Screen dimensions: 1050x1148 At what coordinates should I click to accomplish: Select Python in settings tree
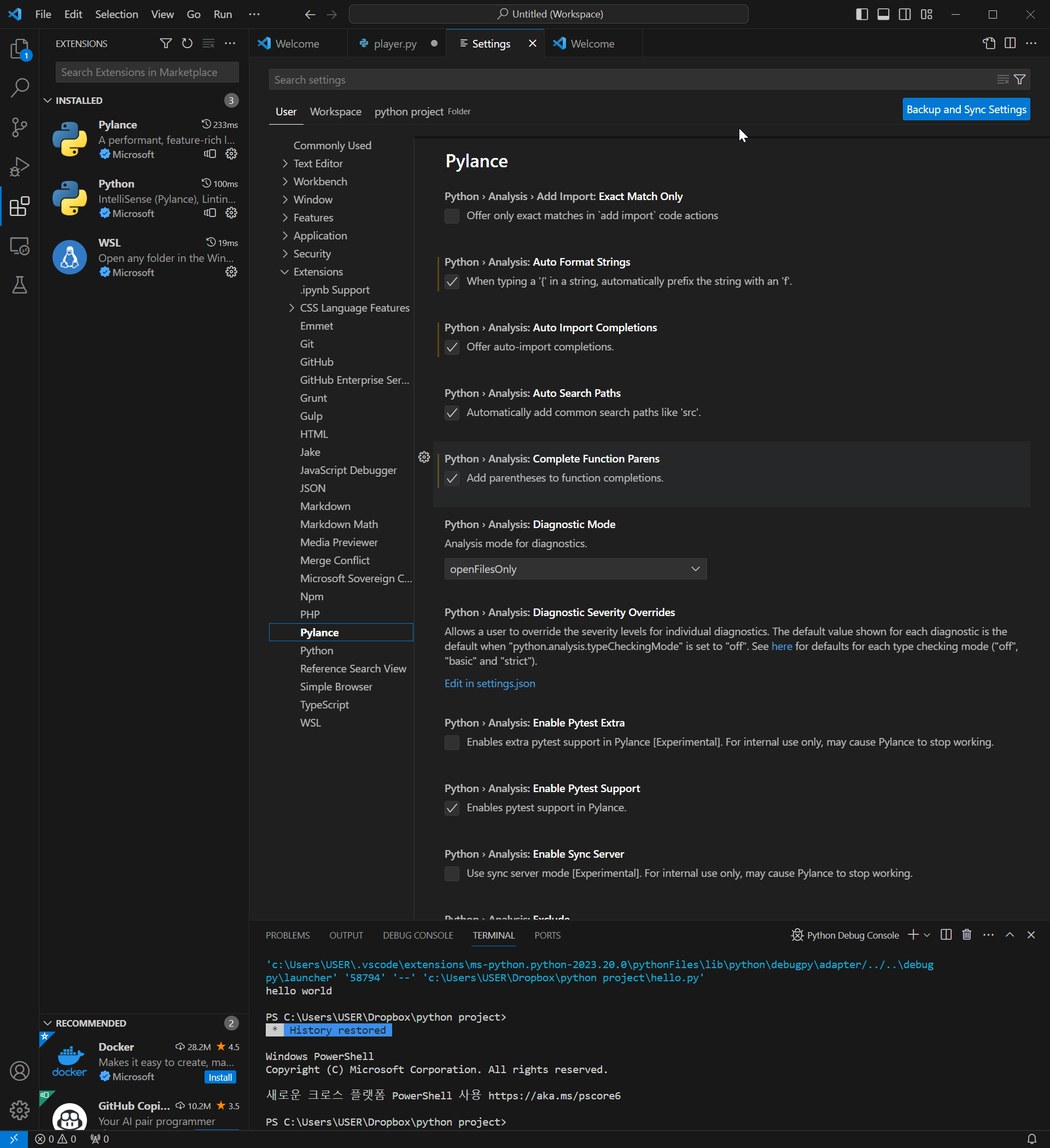point(317,651)
